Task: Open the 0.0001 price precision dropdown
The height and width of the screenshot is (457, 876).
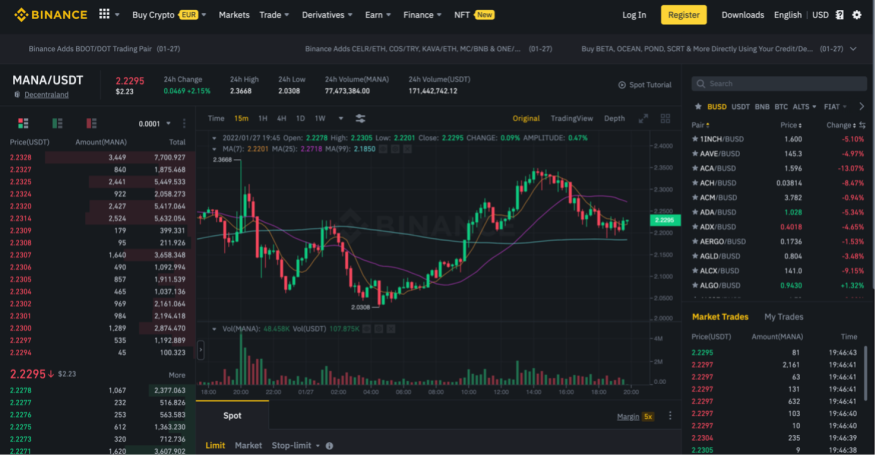Action: 155,123
